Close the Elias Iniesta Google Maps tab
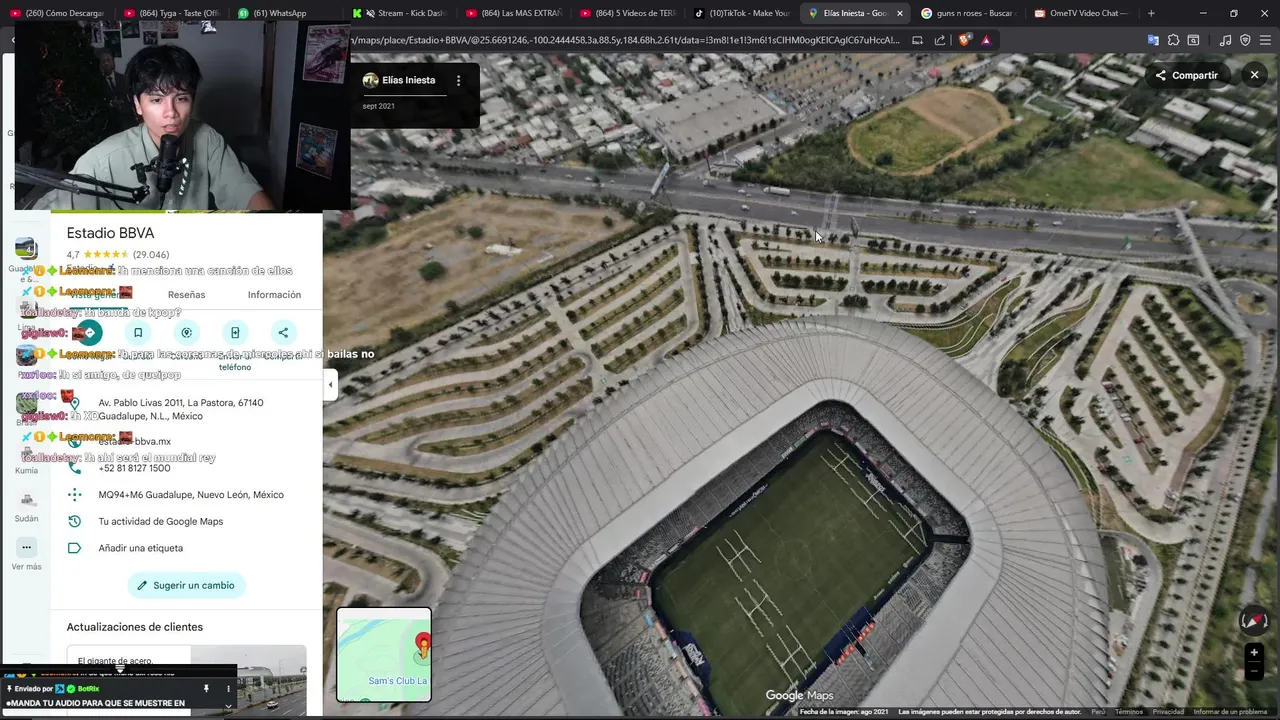1280x720 pixels. (x=900, y=13)
